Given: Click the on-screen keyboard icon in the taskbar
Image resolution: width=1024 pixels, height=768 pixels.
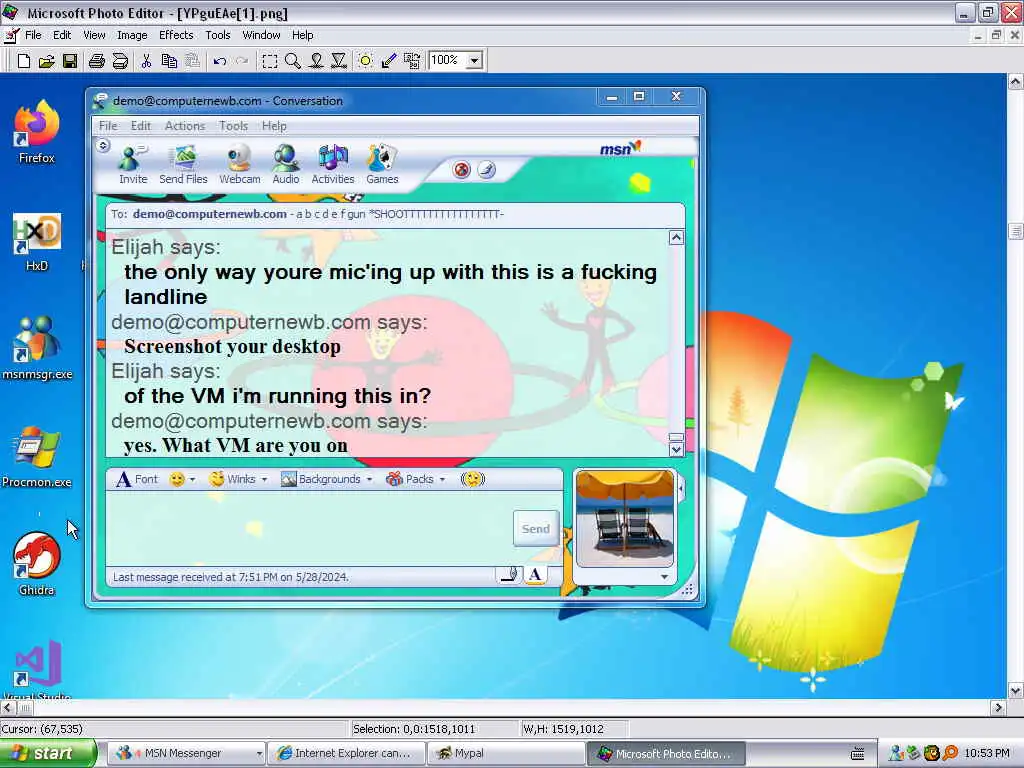Looking at the screenshot, I should point(857,754).
